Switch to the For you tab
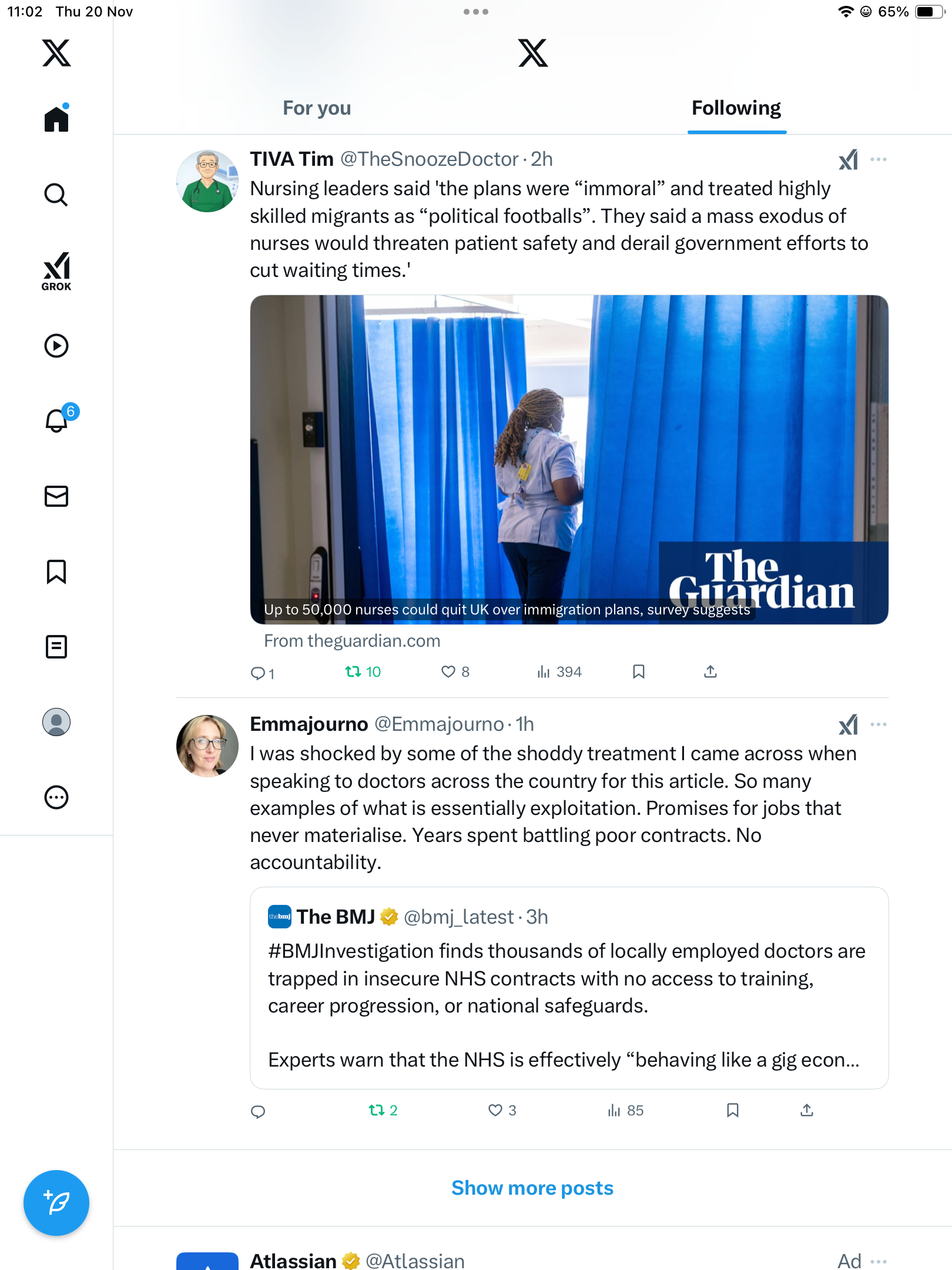The width and height of the screenshot is (952, 1270). pos(317,108)
